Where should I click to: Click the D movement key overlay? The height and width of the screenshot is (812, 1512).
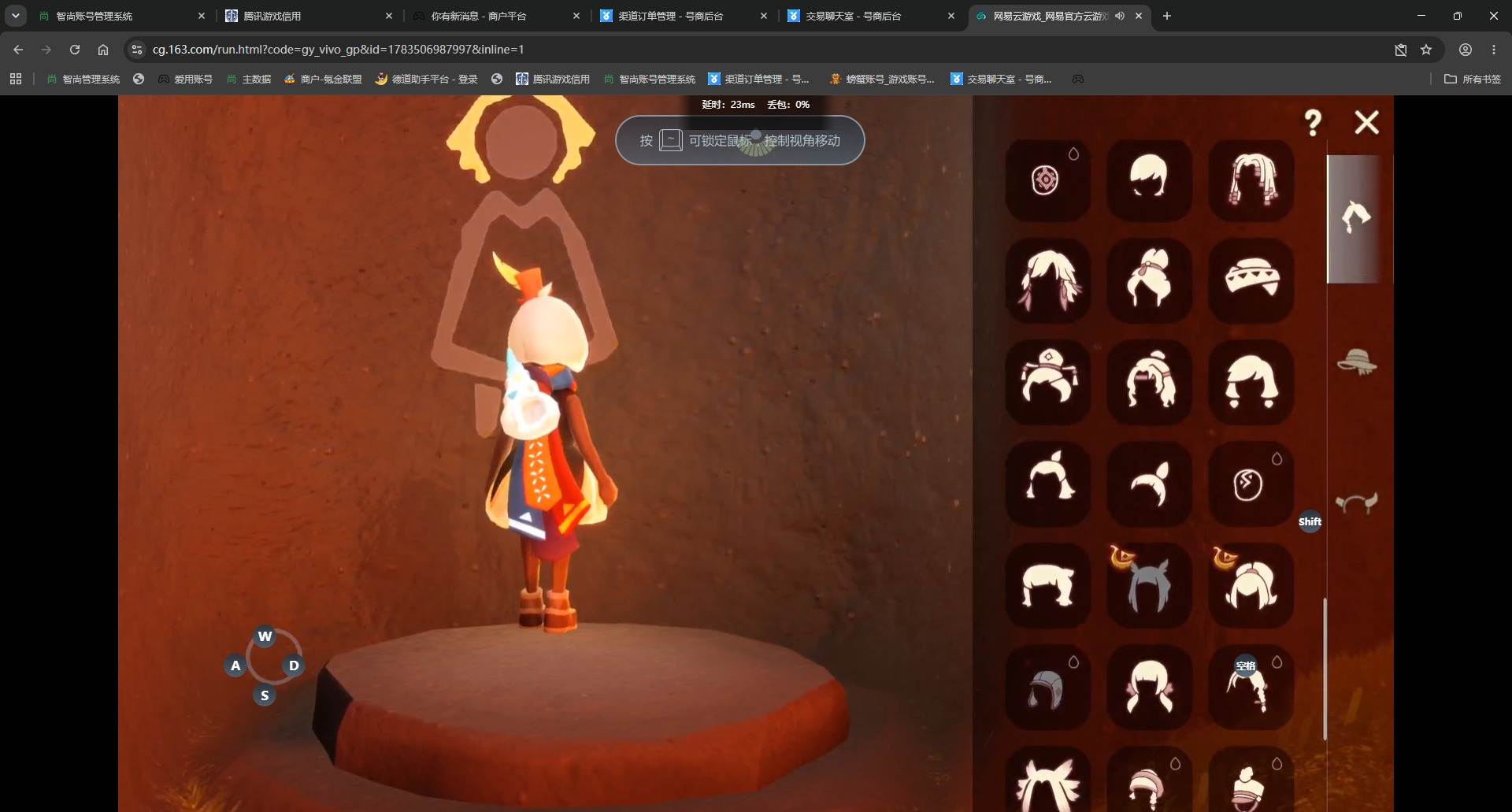(x=294, y=666)
